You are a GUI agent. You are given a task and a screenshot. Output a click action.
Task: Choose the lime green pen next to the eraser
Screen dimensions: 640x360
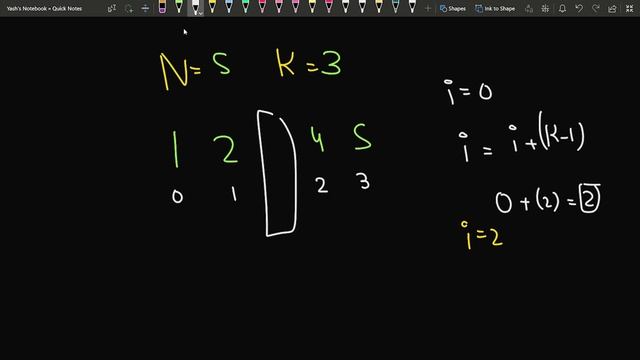click(179, 7)
